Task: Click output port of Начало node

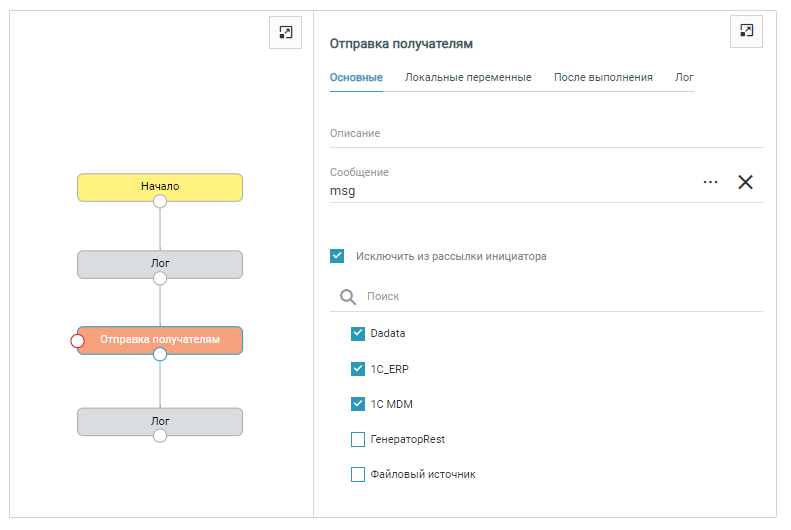Action: 160,201
